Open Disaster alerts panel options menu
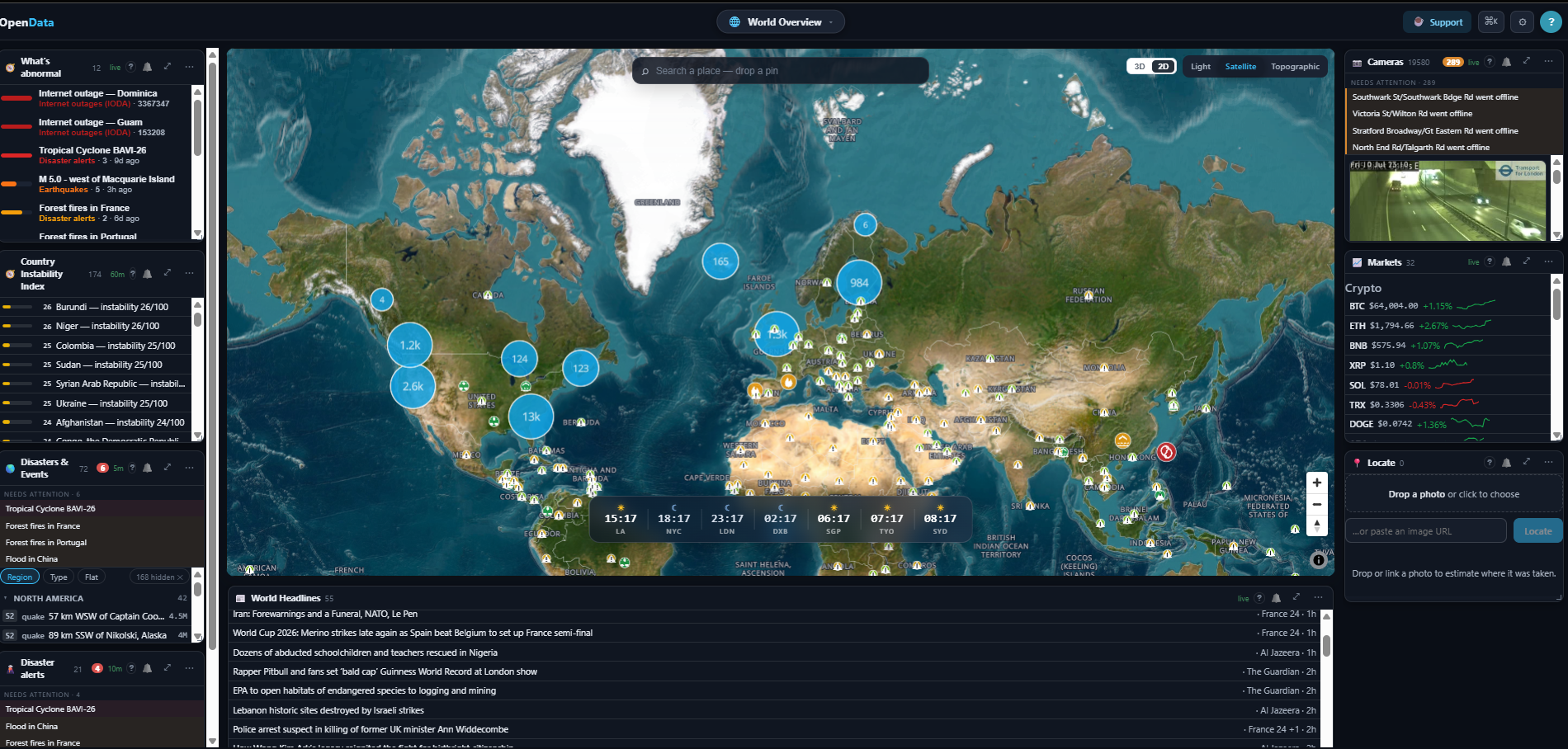 point(189,668)
